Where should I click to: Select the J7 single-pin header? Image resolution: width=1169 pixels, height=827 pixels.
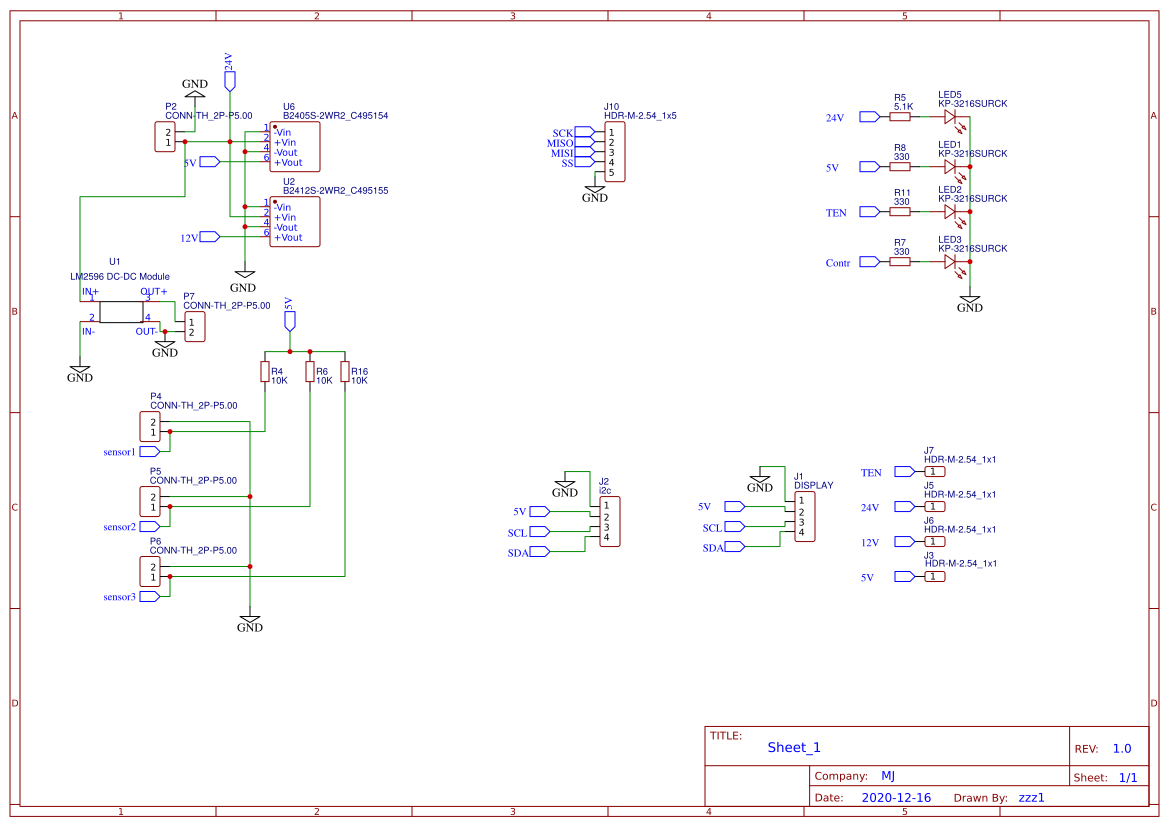pos(934,471)
